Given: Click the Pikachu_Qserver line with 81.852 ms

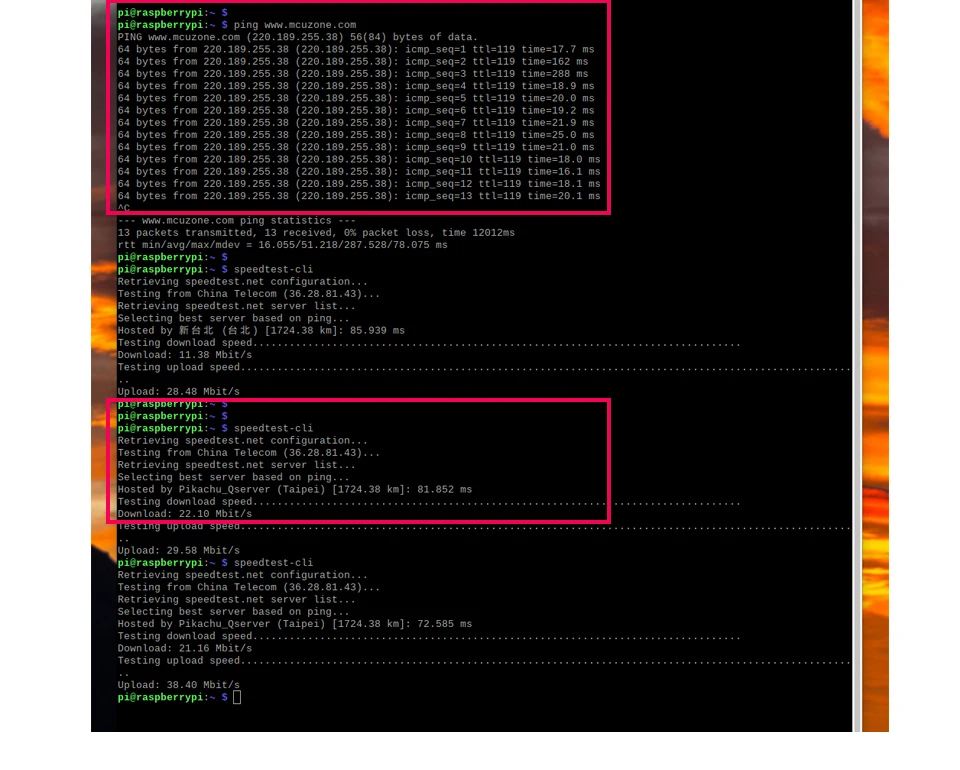Looking at the screenshot, I should coord(294,490).
